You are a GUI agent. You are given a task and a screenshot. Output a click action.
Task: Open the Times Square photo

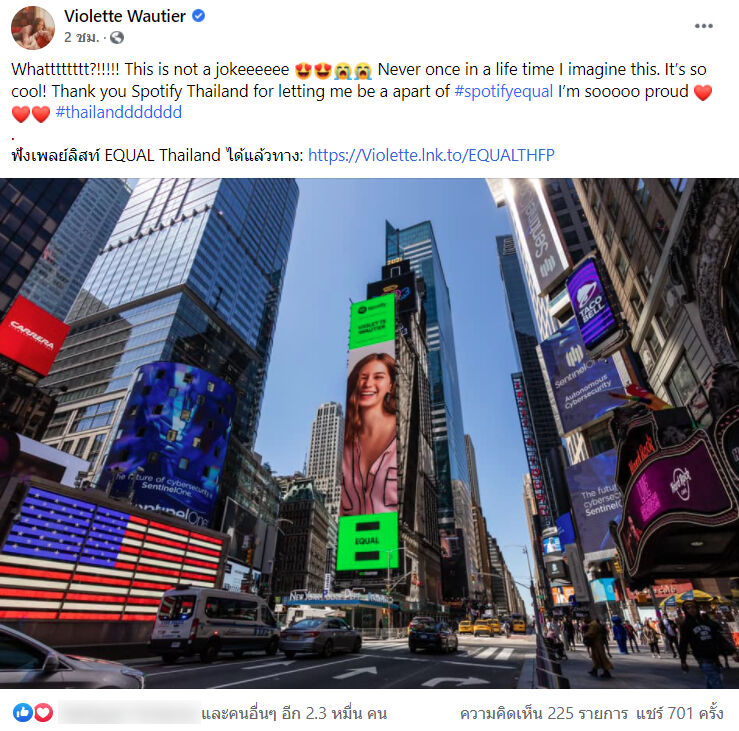(x=370, y=433)
